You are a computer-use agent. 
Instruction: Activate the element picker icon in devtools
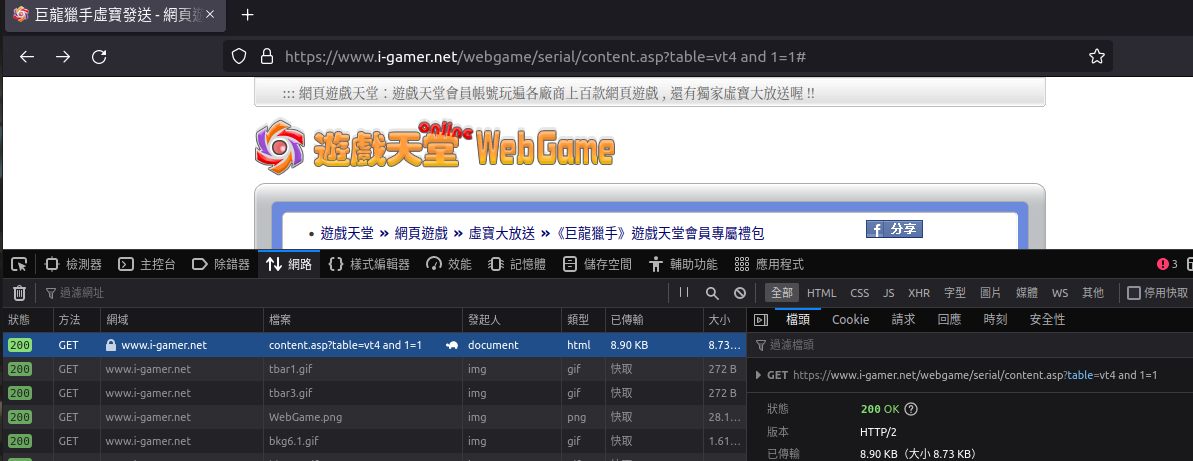tap(20, 264)
